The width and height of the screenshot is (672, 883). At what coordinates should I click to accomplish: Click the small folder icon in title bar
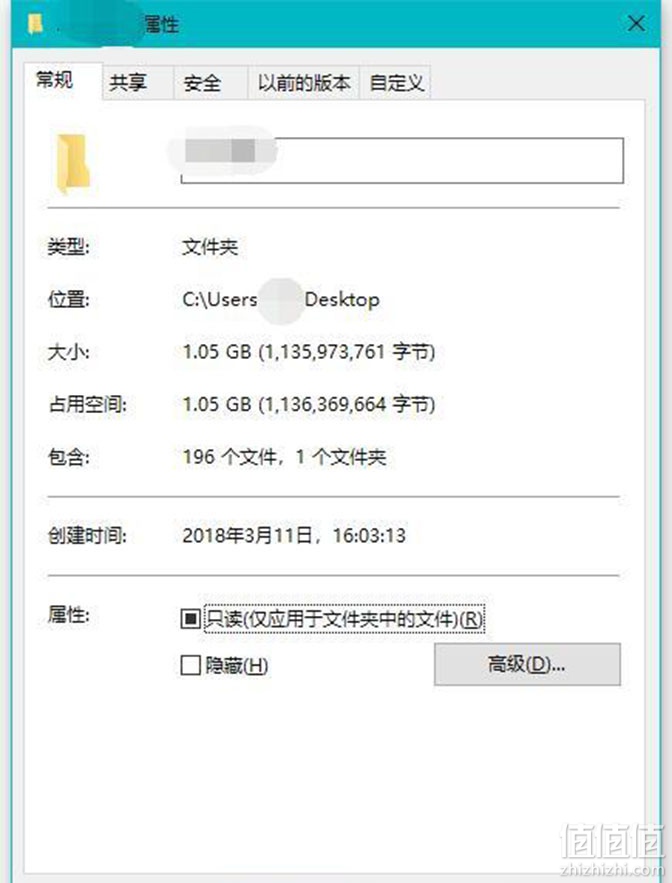36,24
